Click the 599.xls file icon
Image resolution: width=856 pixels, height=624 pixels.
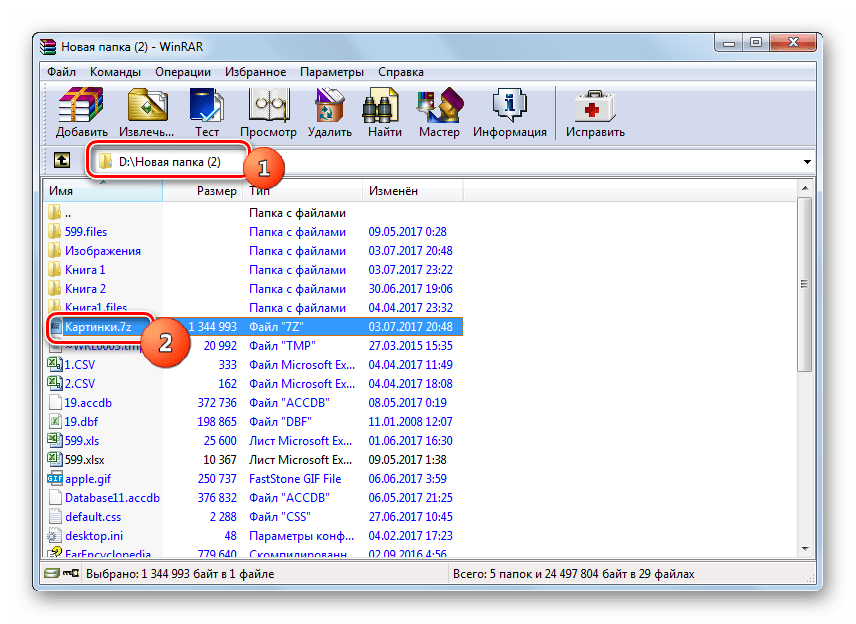[55, 440]
